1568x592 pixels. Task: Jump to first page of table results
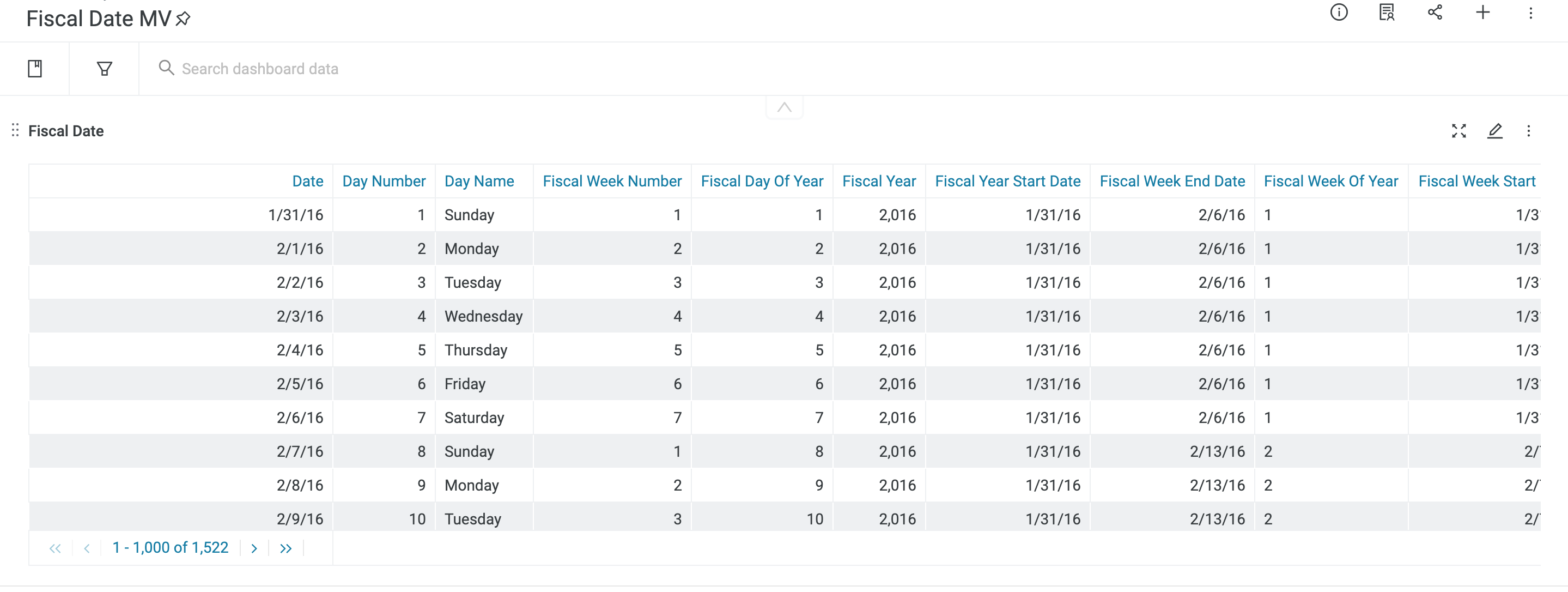pos(56,548)
